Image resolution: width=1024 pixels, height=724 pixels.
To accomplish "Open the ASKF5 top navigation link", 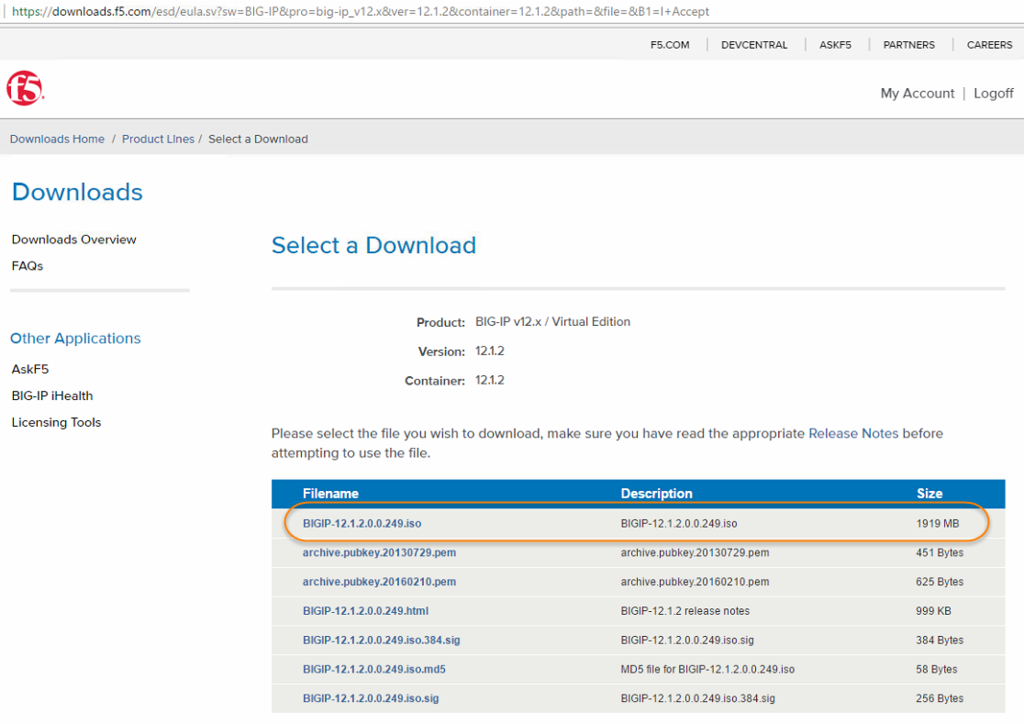I will [x=835, y=45].
